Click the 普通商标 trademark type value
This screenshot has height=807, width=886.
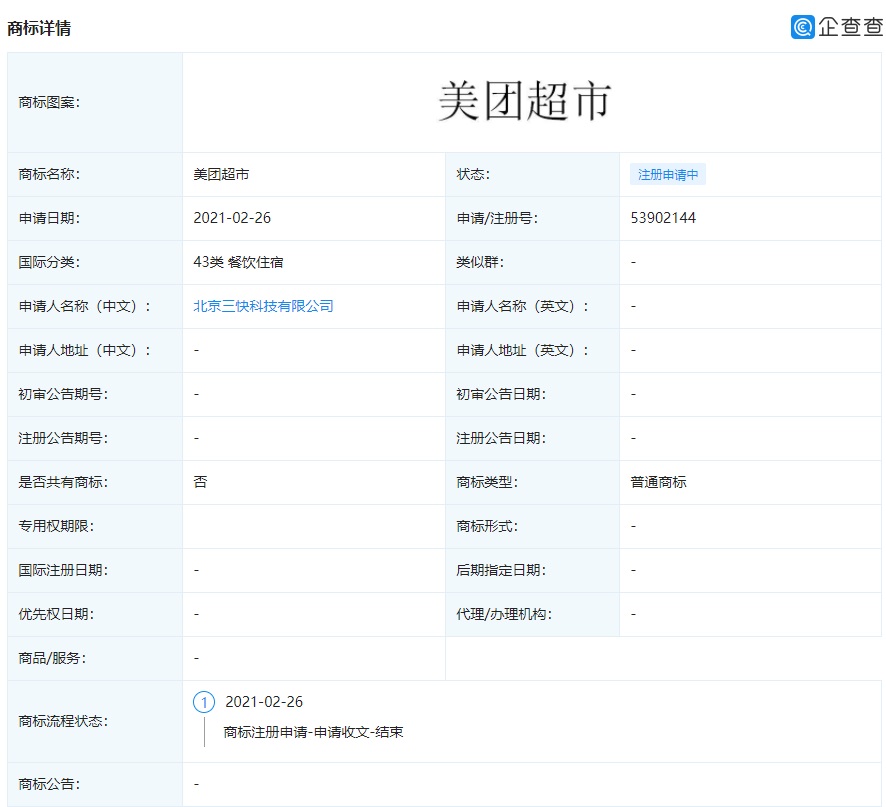click(658, 482)
